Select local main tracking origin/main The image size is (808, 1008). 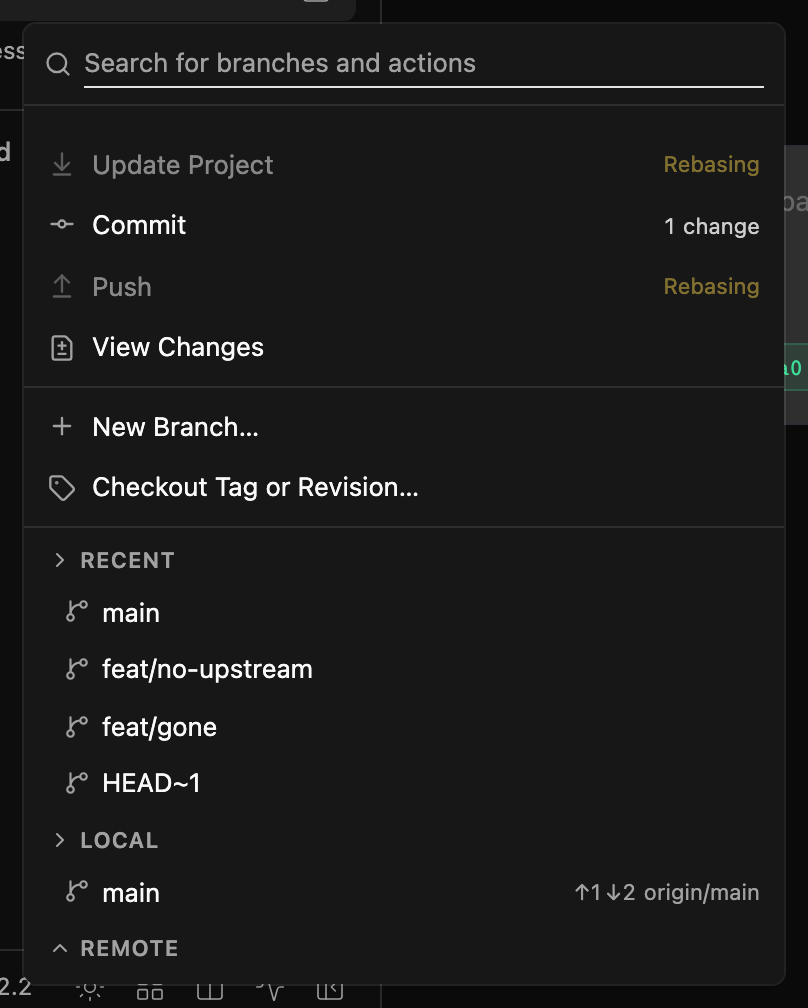coord(404,893)
